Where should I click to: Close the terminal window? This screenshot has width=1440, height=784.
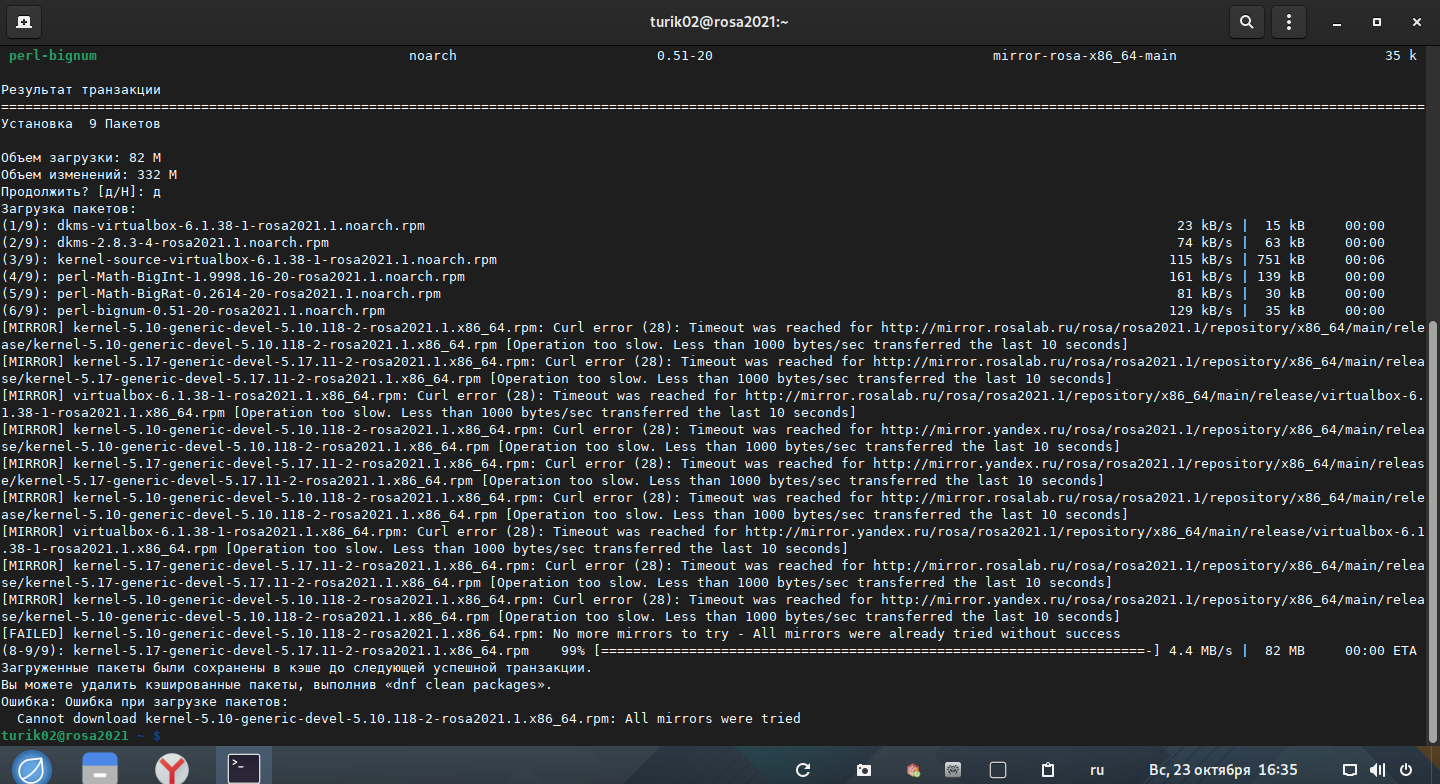coord(1415,21)
